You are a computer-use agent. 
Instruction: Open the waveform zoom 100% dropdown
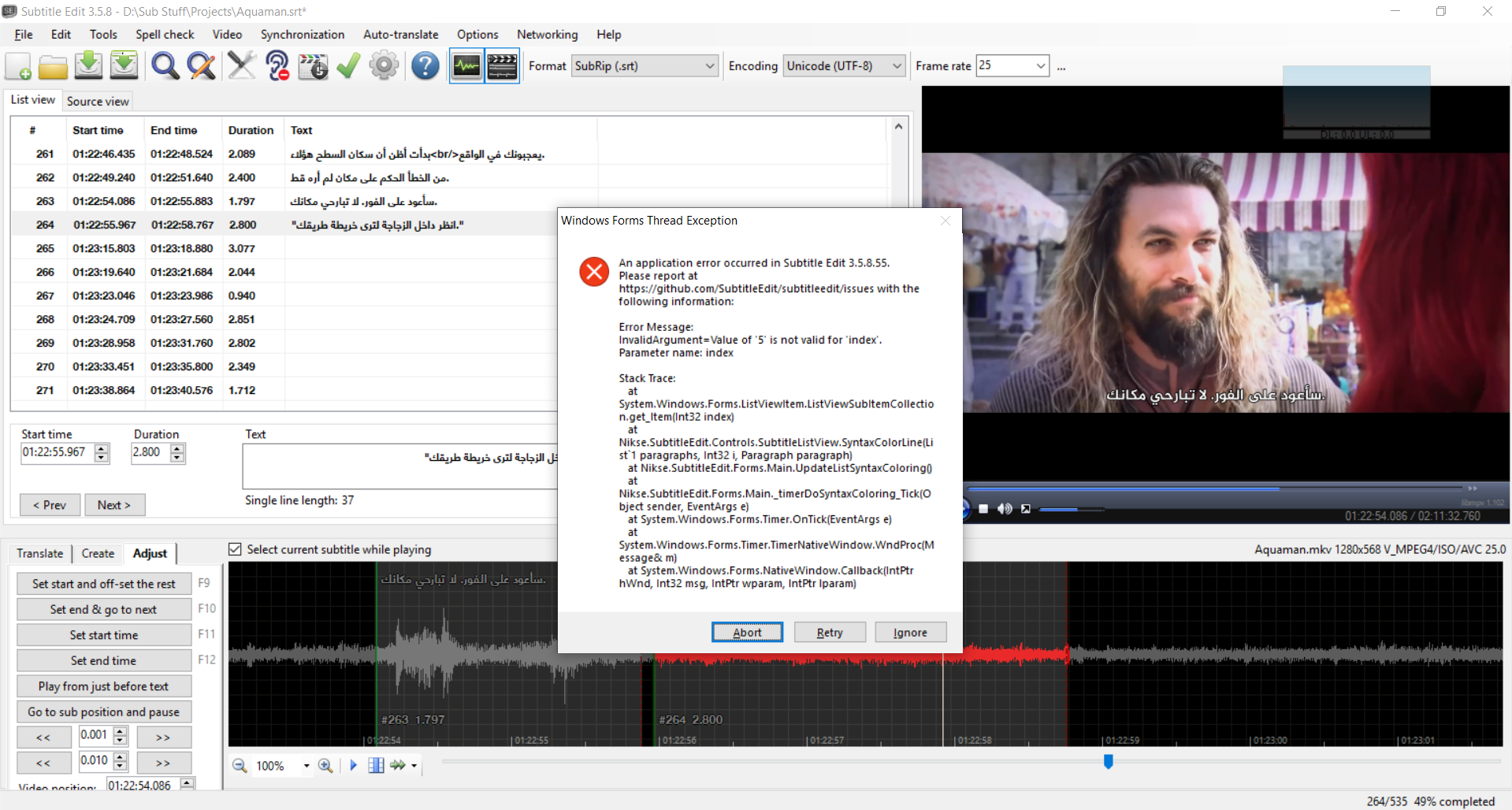click(306, 766)
